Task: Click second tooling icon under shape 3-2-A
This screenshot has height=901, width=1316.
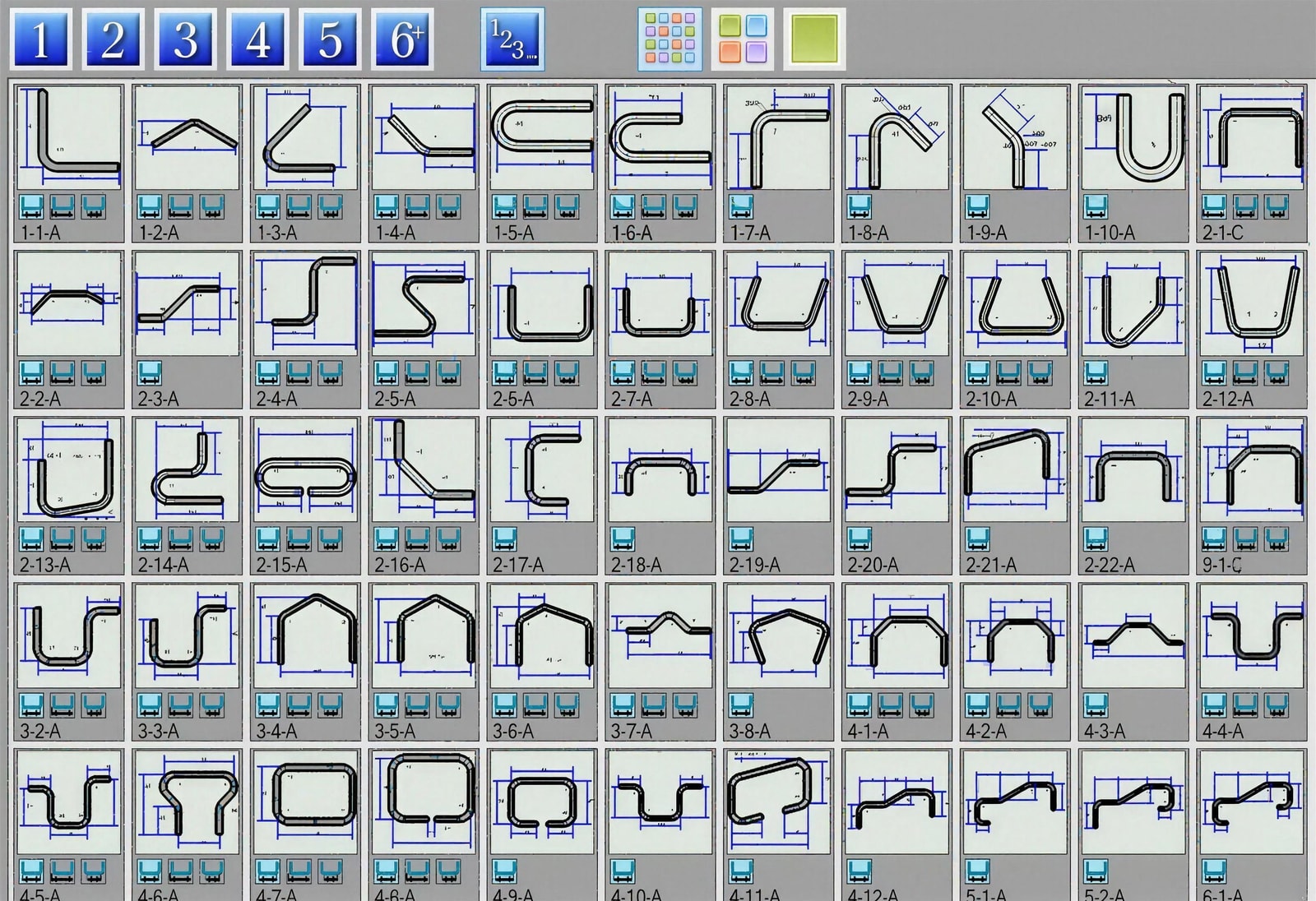Action: click(63, 705)
